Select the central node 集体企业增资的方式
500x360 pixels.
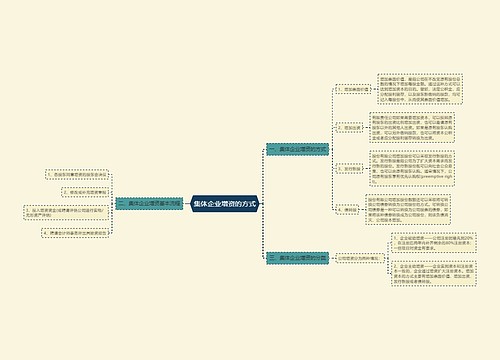[225, 204]
